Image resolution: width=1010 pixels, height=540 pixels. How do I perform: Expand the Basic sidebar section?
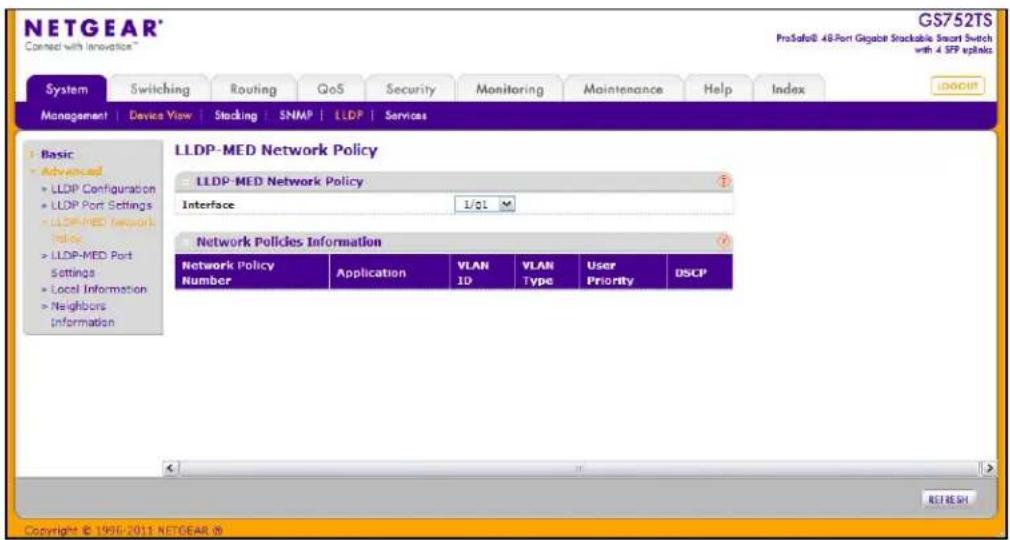[x=57, y=155]
